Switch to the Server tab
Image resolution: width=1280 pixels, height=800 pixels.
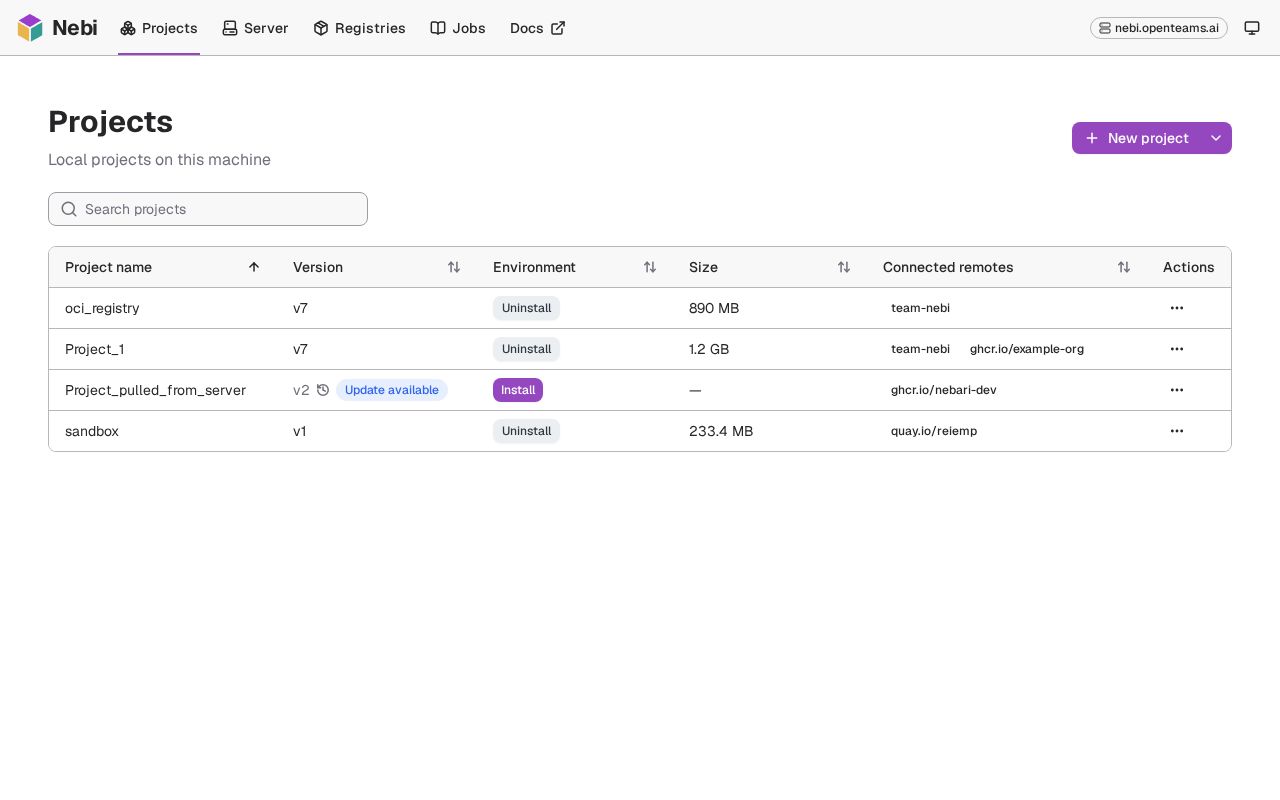pyautogui.click(x=255, y=28)
